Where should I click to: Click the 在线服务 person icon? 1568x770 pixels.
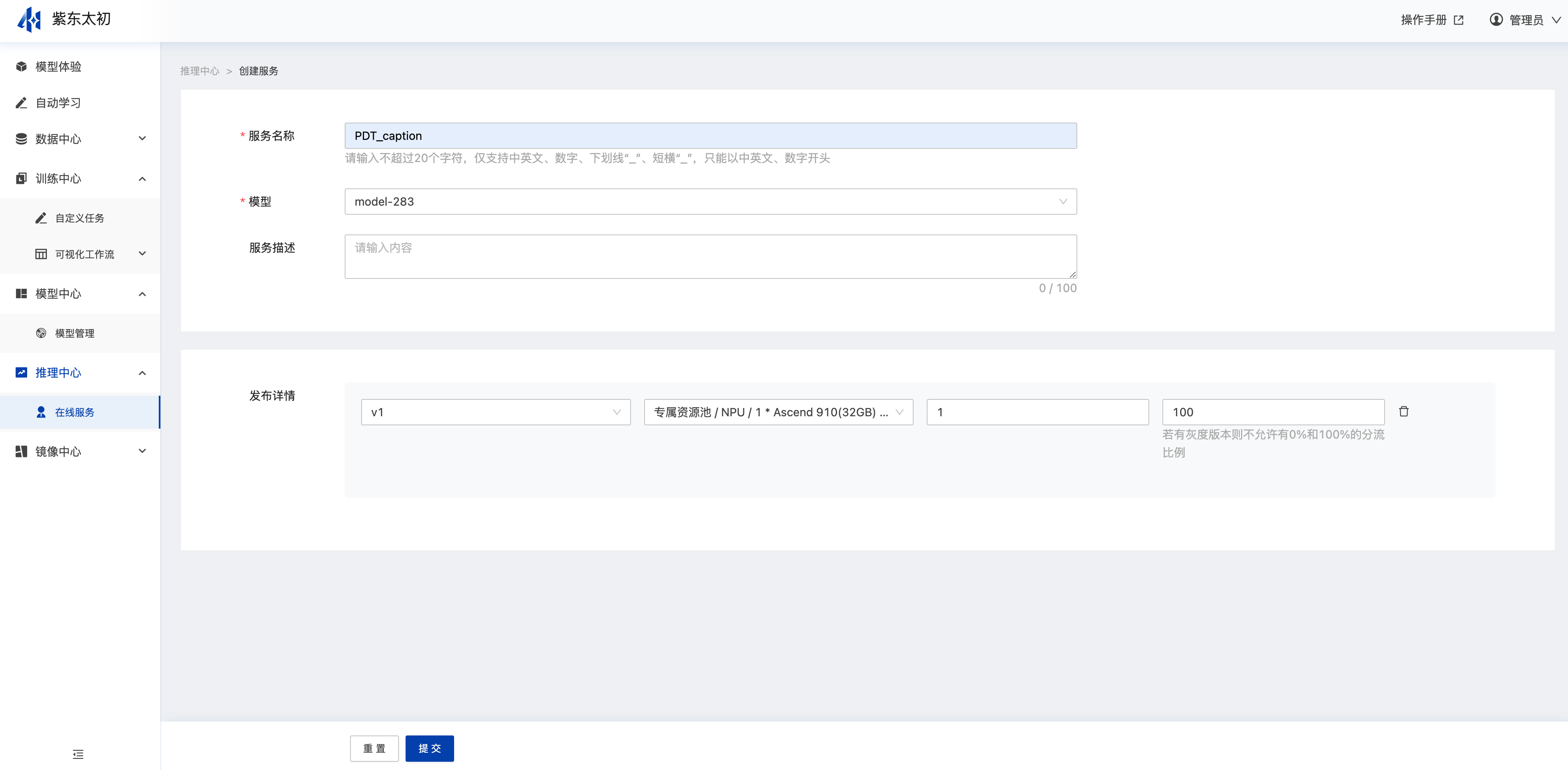[41, 412]
